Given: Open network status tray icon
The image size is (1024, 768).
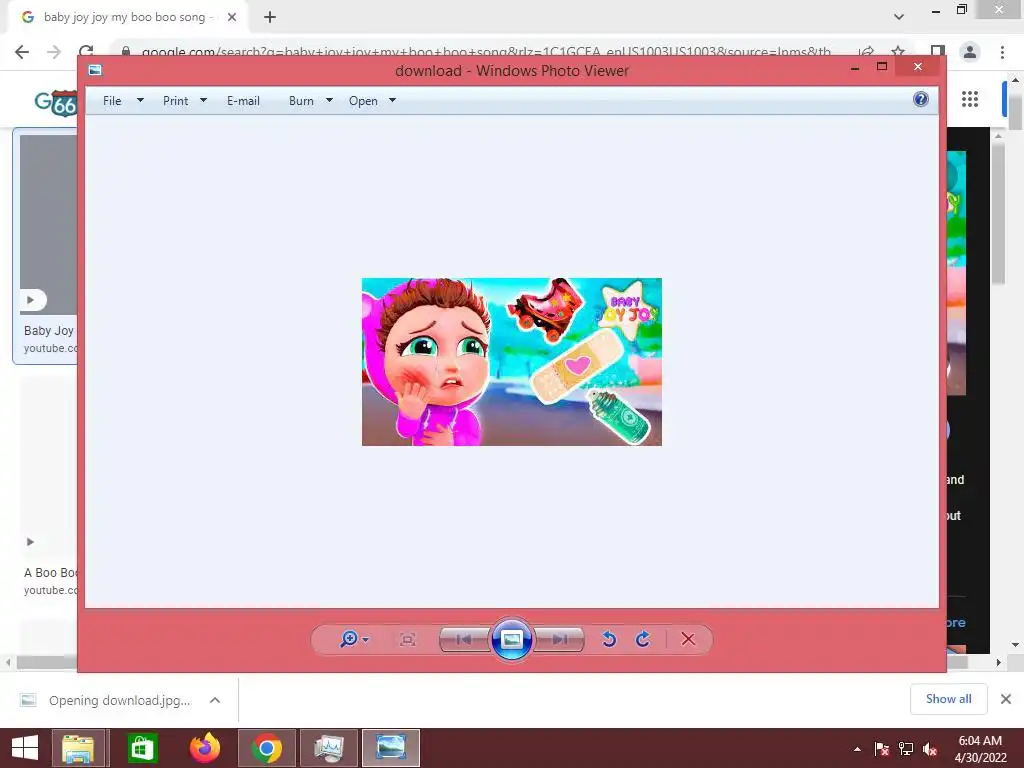Looking at the screenshot, I should [x=906, y=749].
